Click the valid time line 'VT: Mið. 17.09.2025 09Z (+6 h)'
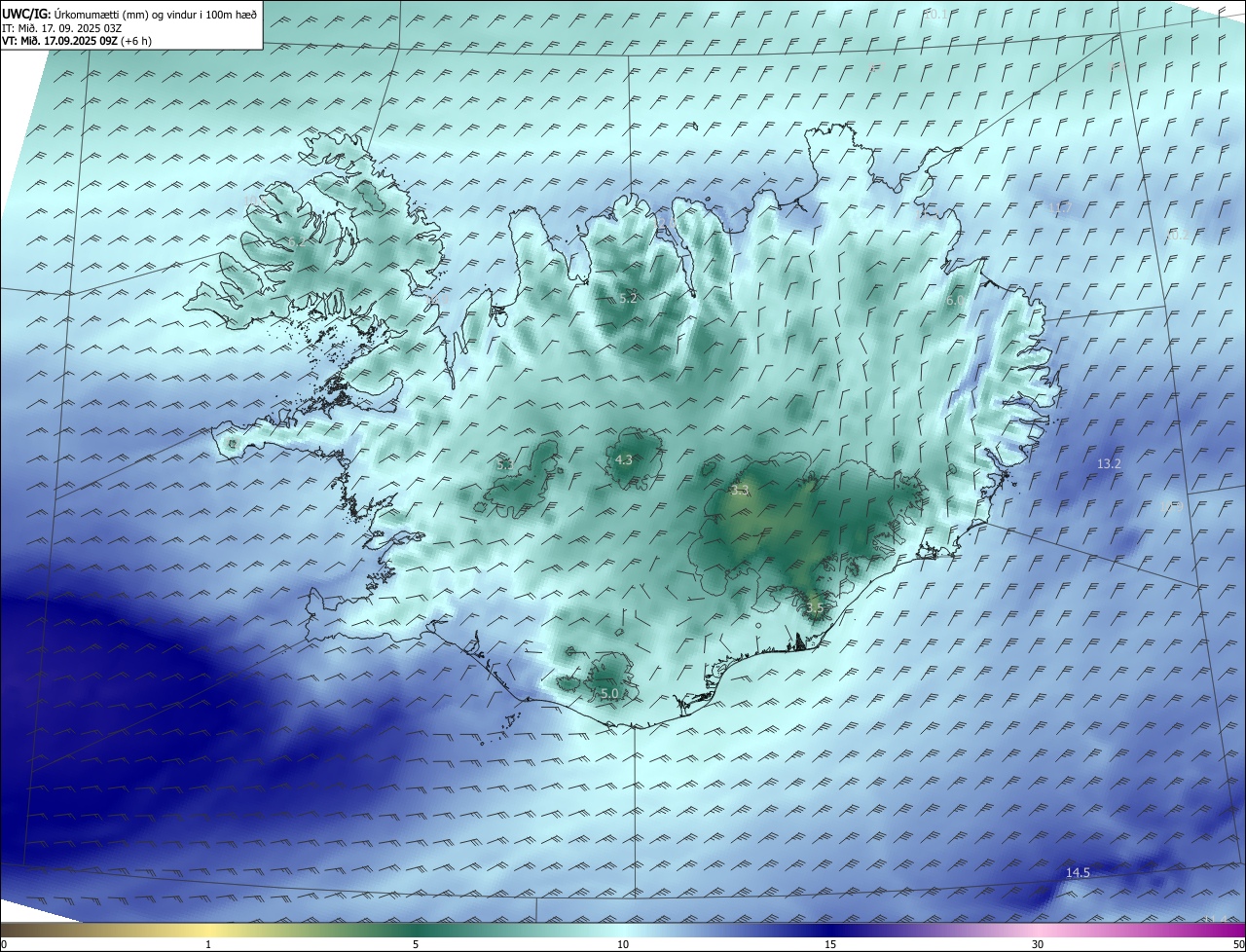The width and height of the screenshot is (1246, 952). pyautogui.click(x=77, y=41)
